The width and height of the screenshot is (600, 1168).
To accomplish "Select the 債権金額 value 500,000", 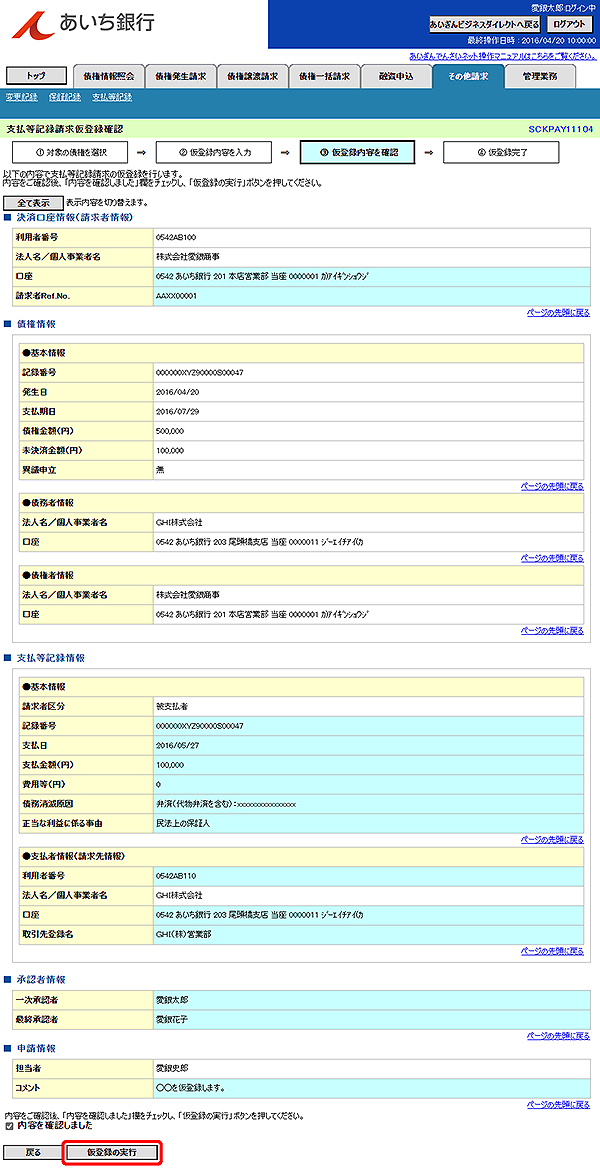I will (170, 431).
